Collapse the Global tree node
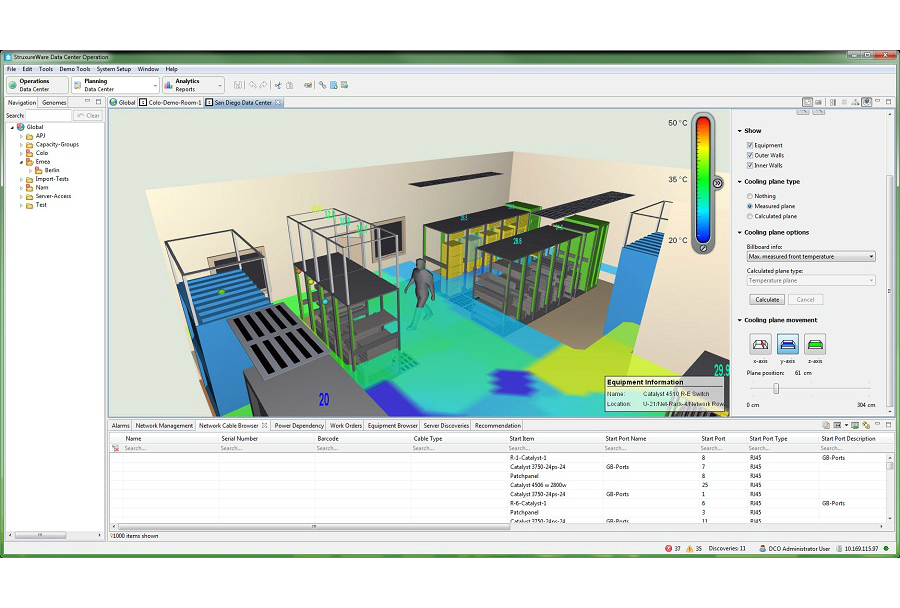Viewport: 900px width, 608px height. [x=13, y=127]
